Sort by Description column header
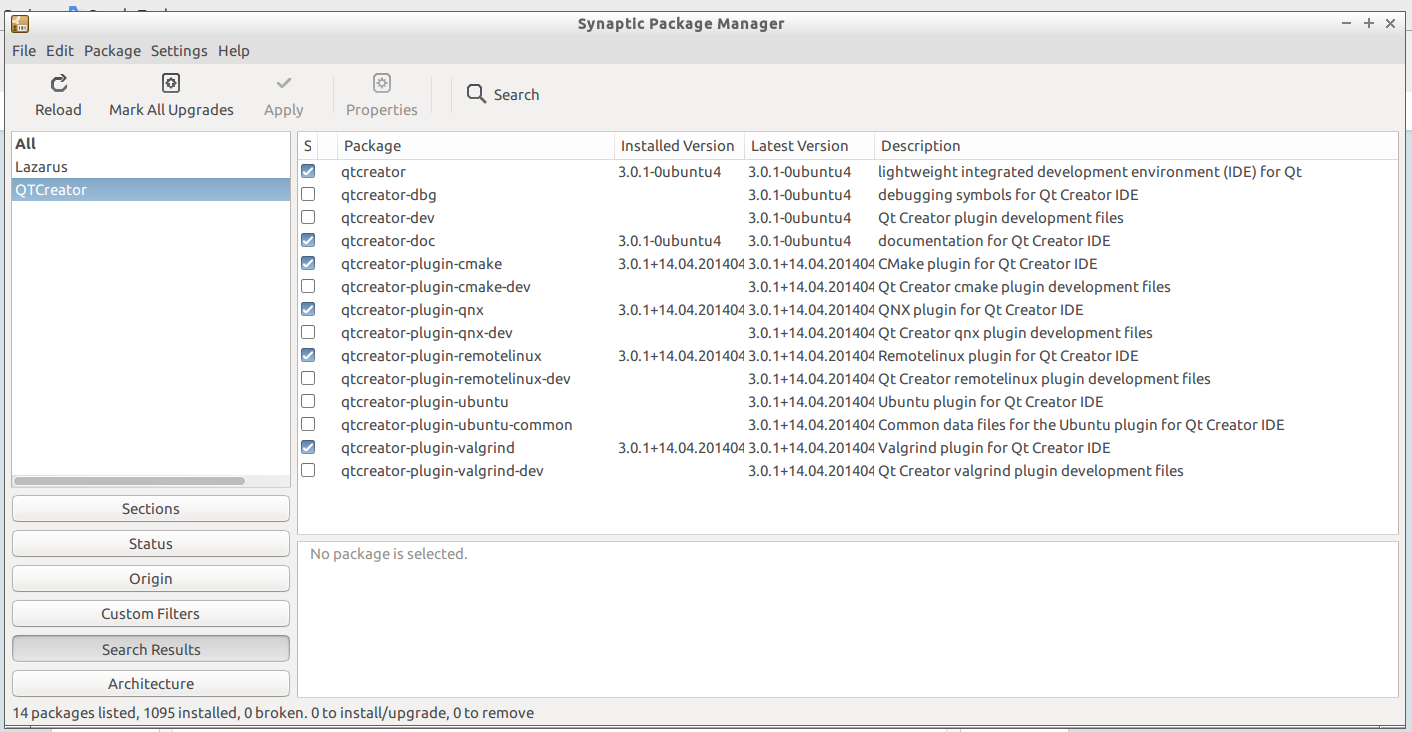 click(x=1136, y=146)
